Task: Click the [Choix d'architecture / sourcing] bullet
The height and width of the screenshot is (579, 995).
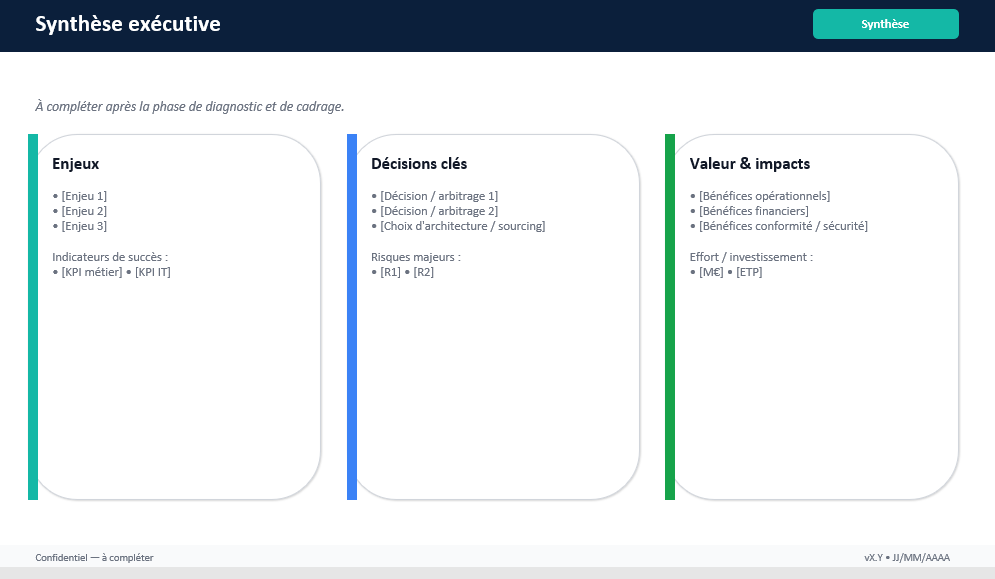Action: click(x=459, y=226)
